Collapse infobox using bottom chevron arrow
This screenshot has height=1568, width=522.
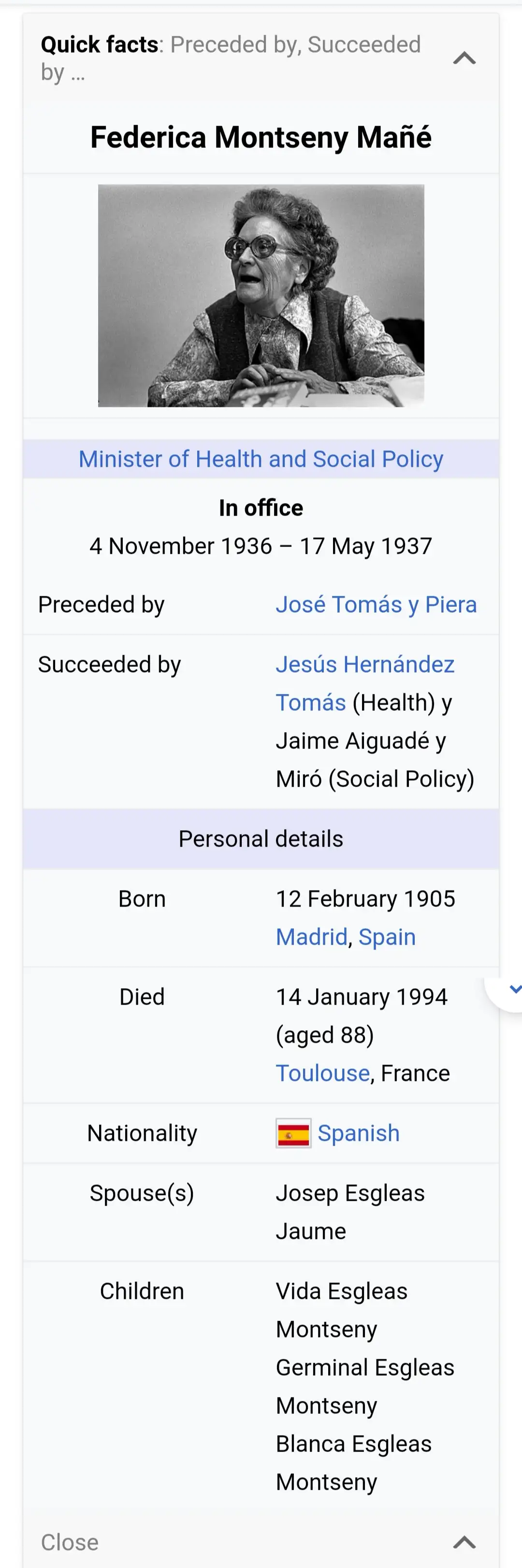pos(464,1542)
